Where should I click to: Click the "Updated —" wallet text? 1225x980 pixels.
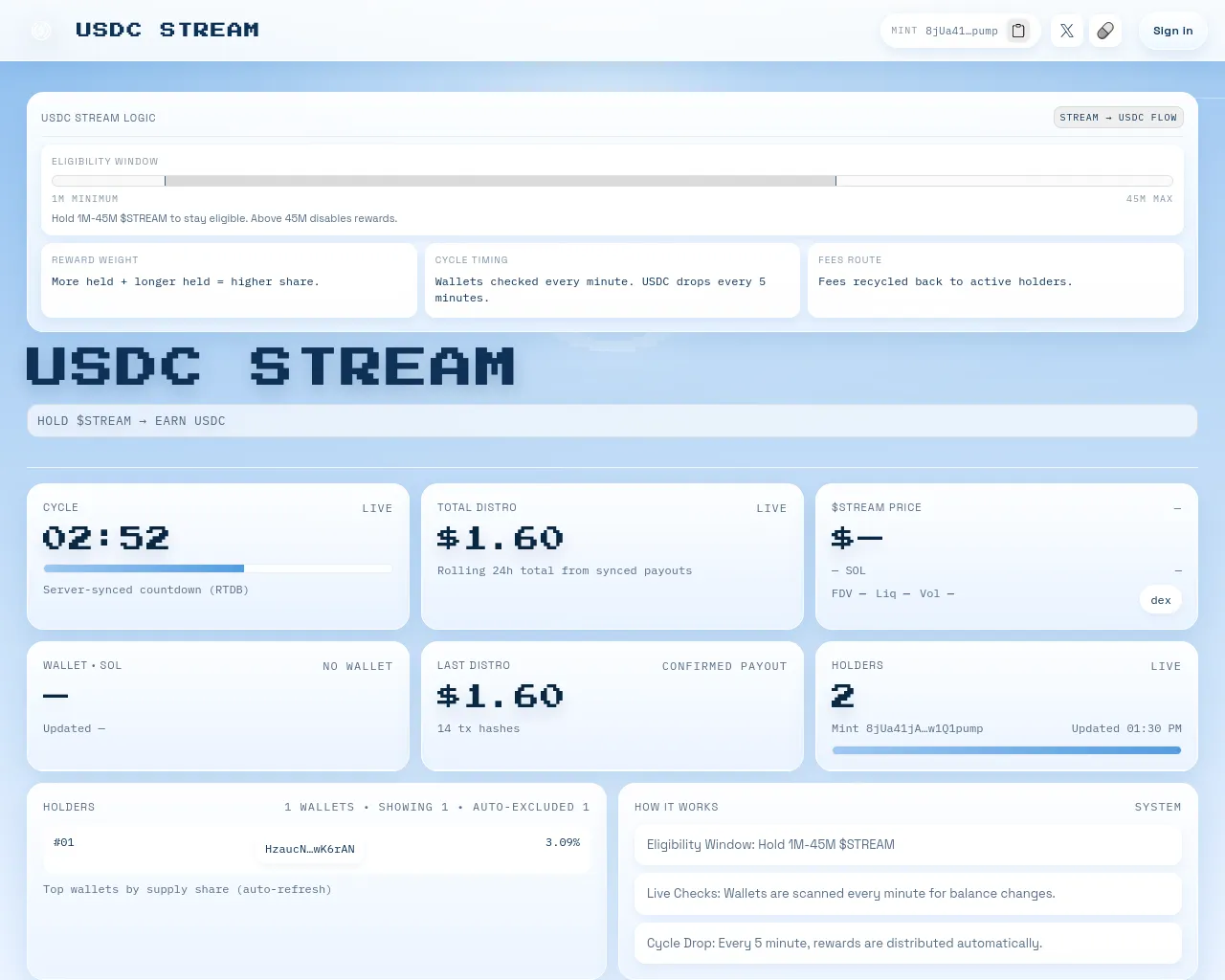pyautogui.click(x=75, y=728)
